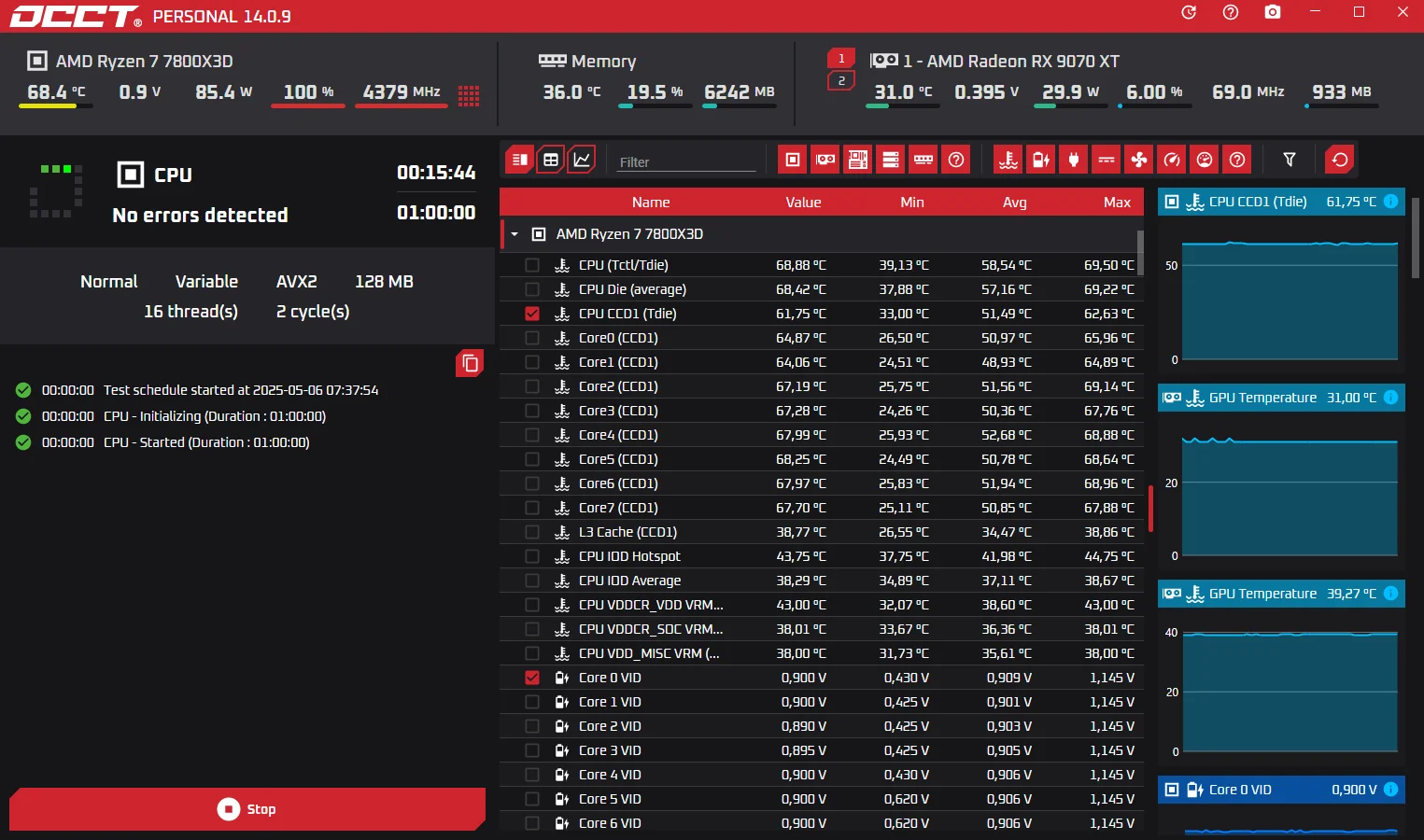This screenshot has height=840, width=1424.
Task: Click the CPU CCD1 (Tdie) graph
Action: 1290,301
